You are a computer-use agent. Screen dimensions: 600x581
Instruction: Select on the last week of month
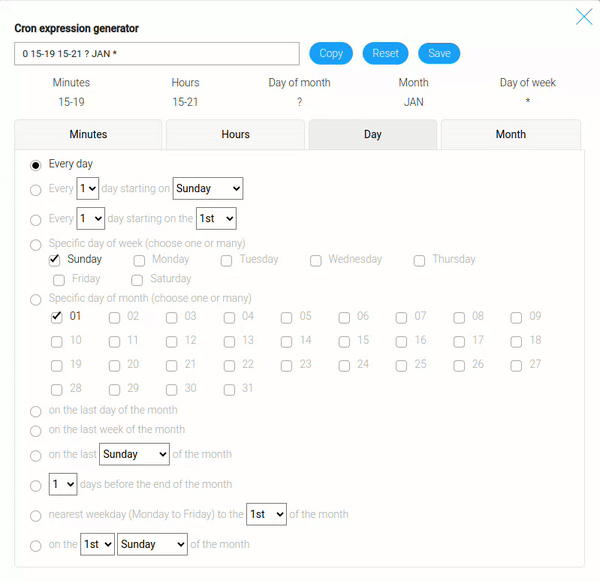36,431
